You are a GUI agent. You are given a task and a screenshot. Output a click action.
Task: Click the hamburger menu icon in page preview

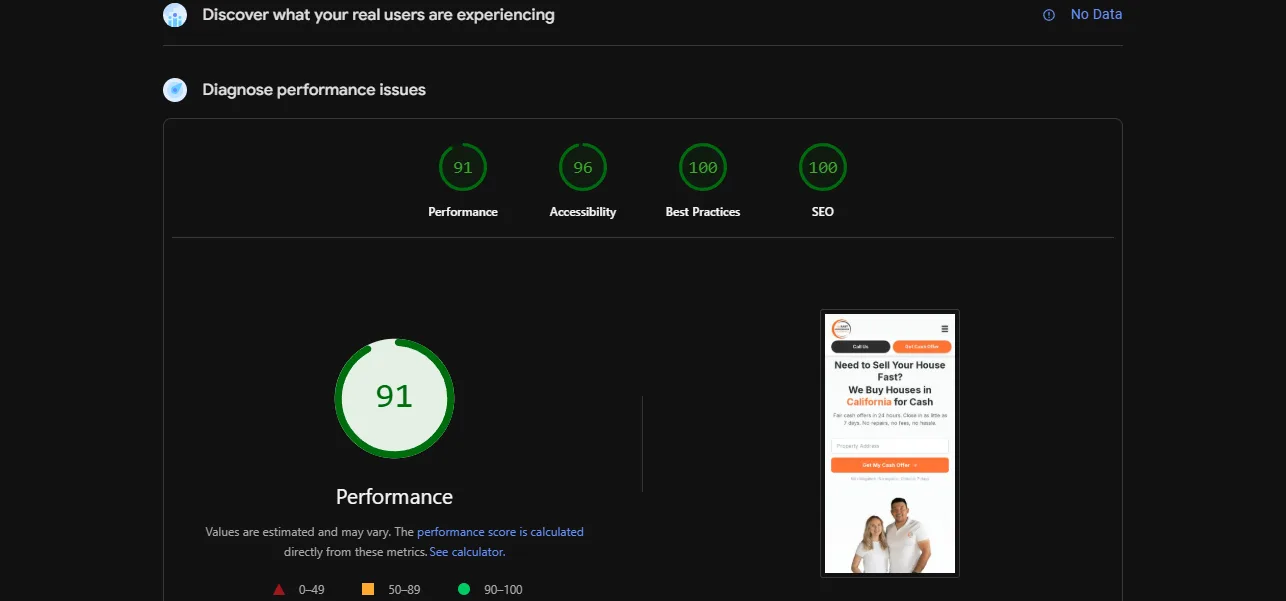tap(945, 328)
